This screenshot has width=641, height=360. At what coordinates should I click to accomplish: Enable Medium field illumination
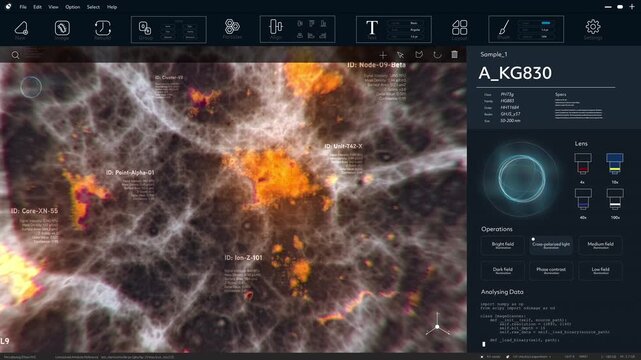tap(601, 245)
